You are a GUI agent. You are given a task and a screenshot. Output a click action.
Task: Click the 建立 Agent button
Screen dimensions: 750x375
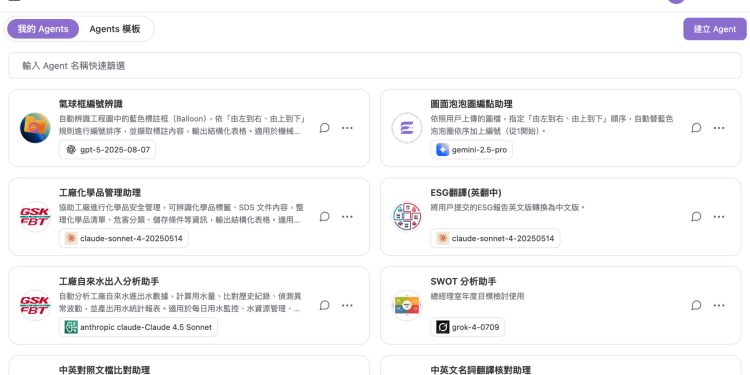click(715, 29)
